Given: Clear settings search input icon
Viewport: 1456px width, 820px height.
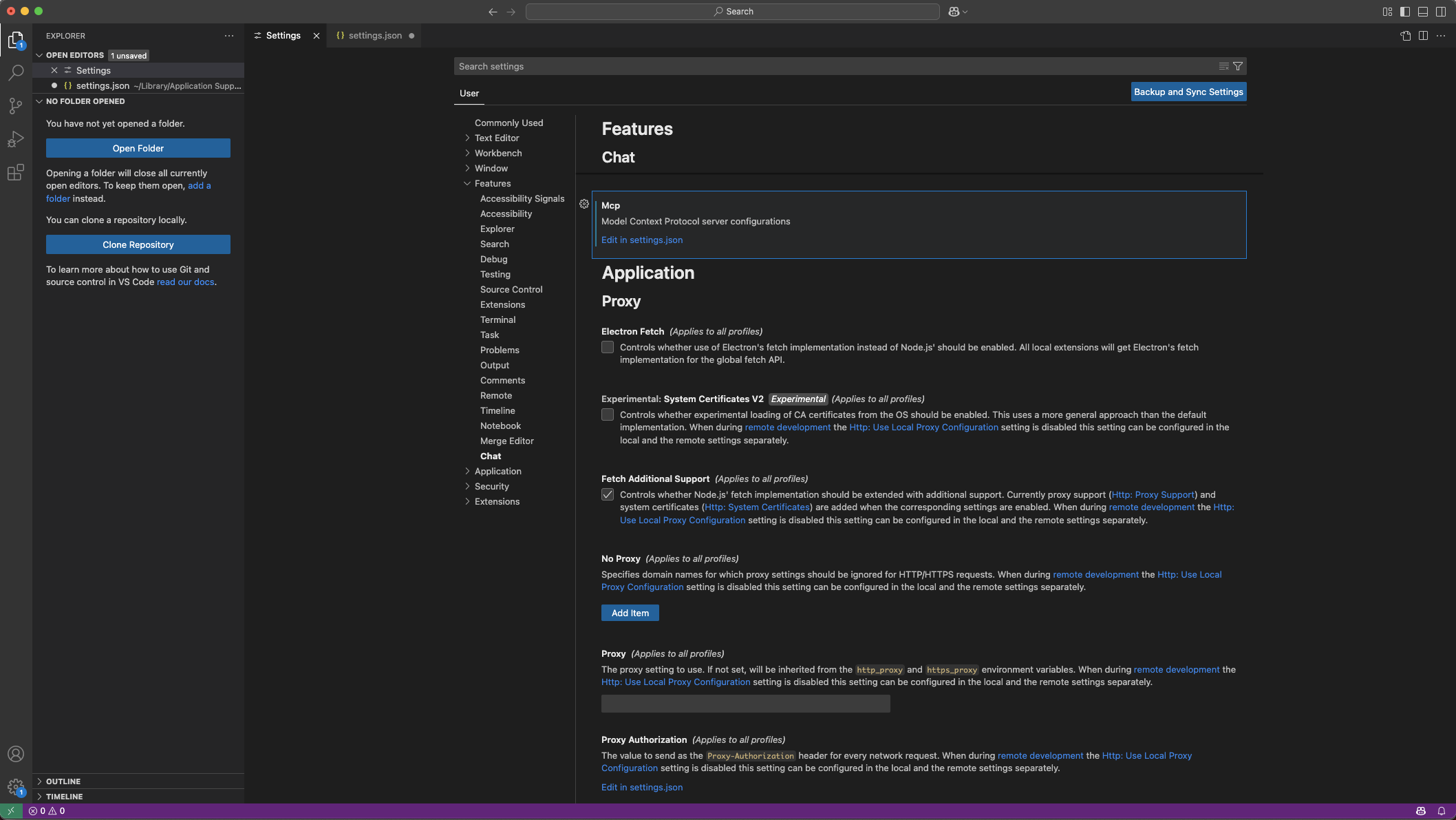Looking at the screenshot, I should click(x=1223, y=66).
